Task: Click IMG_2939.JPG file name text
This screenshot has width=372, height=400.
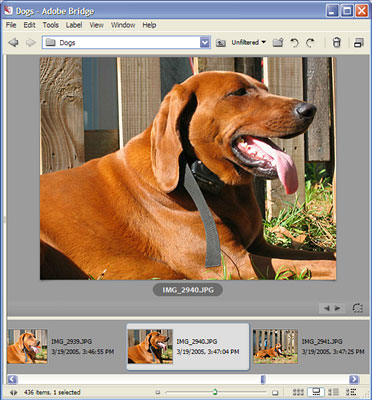Action: pyautogui.click(x=71, y=341)
